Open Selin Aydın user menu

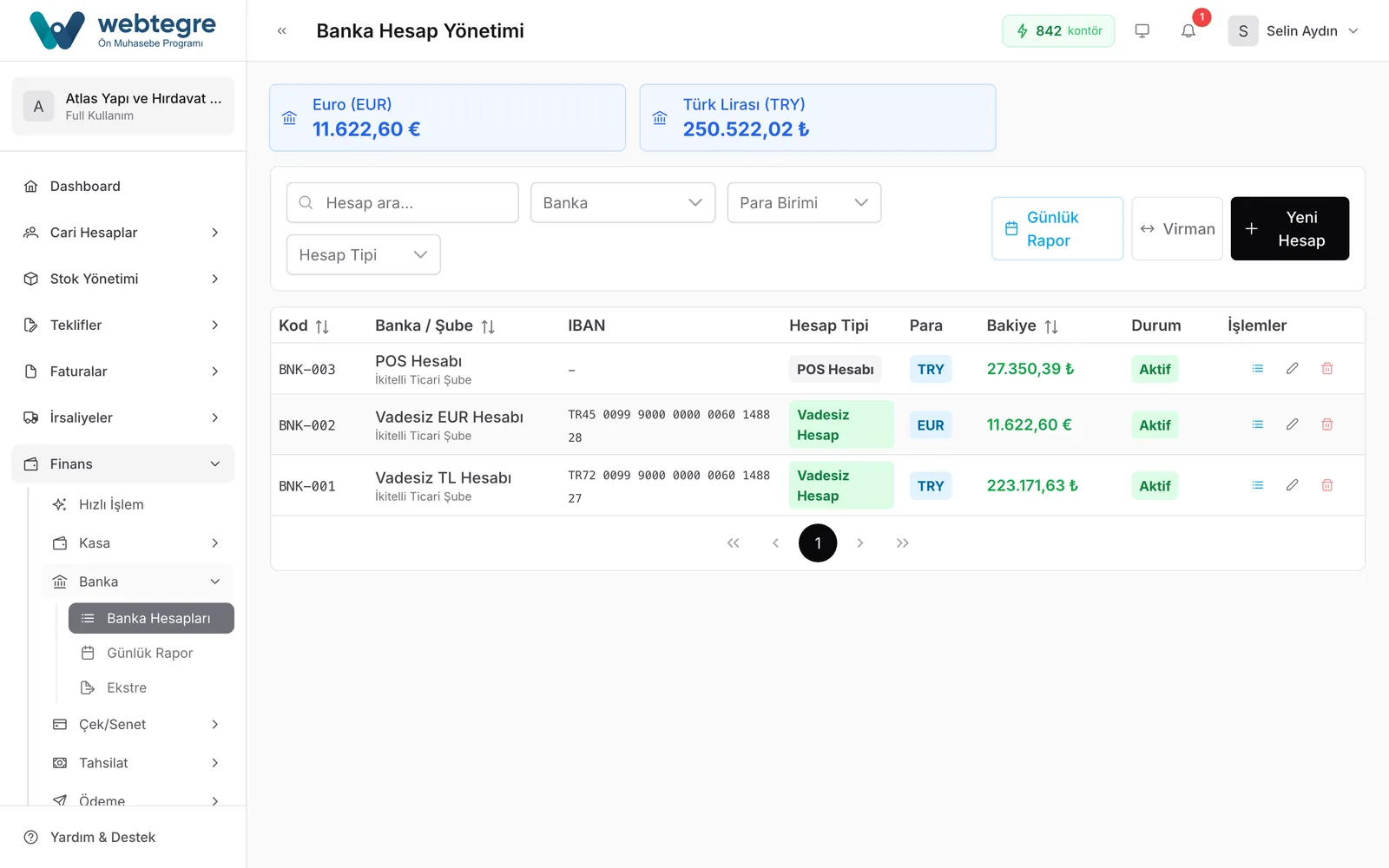click(1294, 30)
